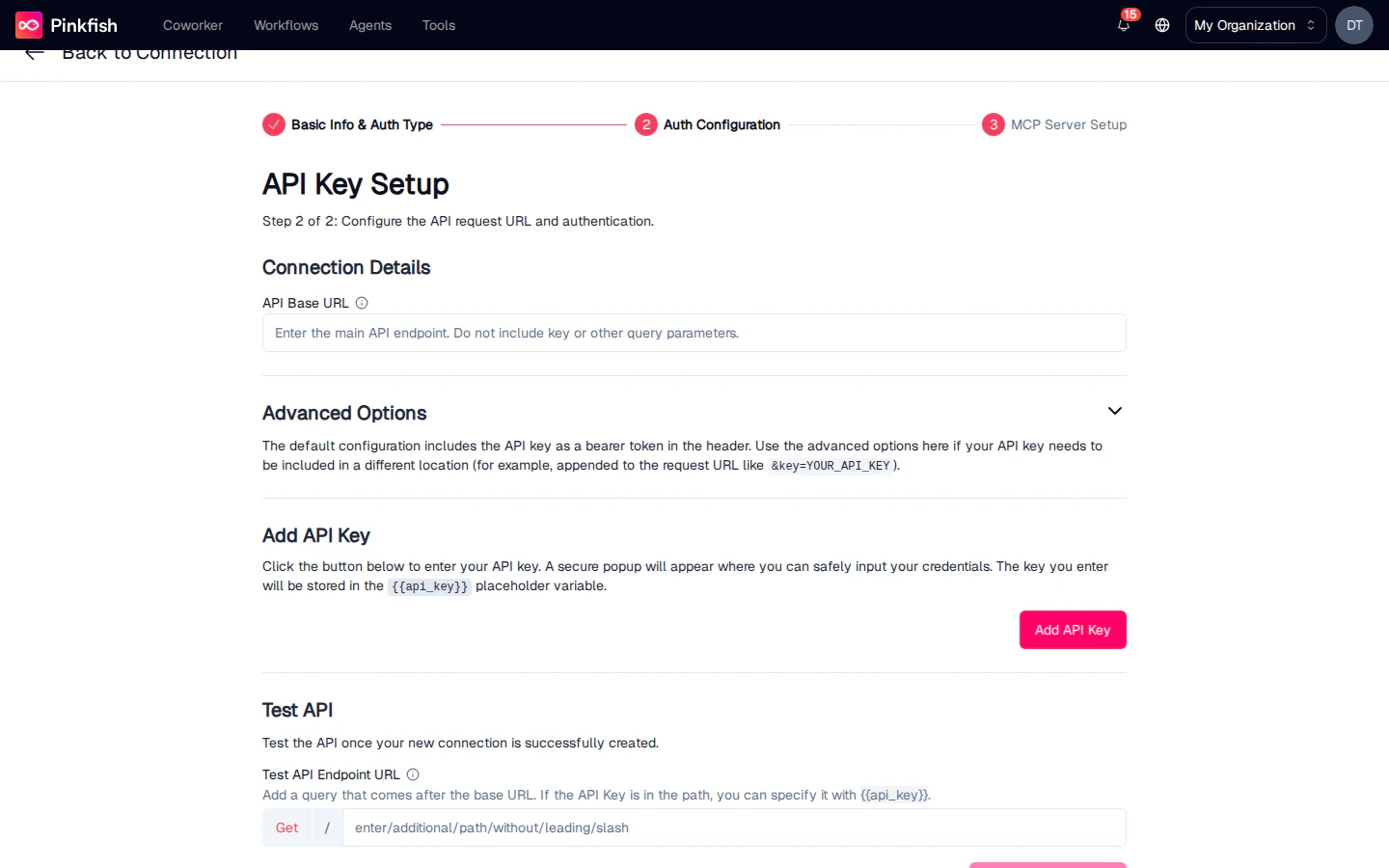Focus the API Base URL input field
The image size is (1389, 868).
pyautogui.click(x=694, y=333)
